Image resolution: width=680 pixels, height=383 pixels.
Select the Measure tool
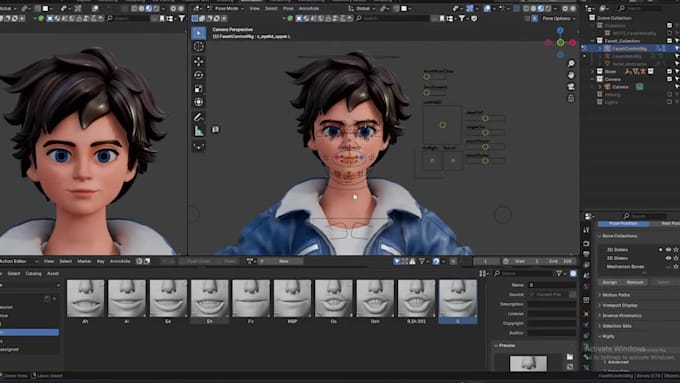199,131
